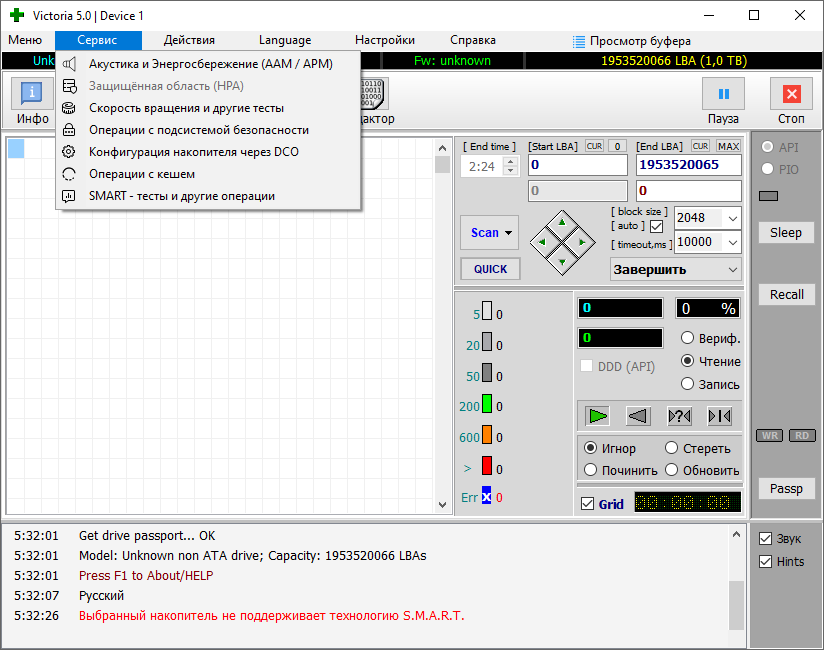Open the block size 2048 dropdown
This screenshot has width=824, height=650.
(733, 218)
